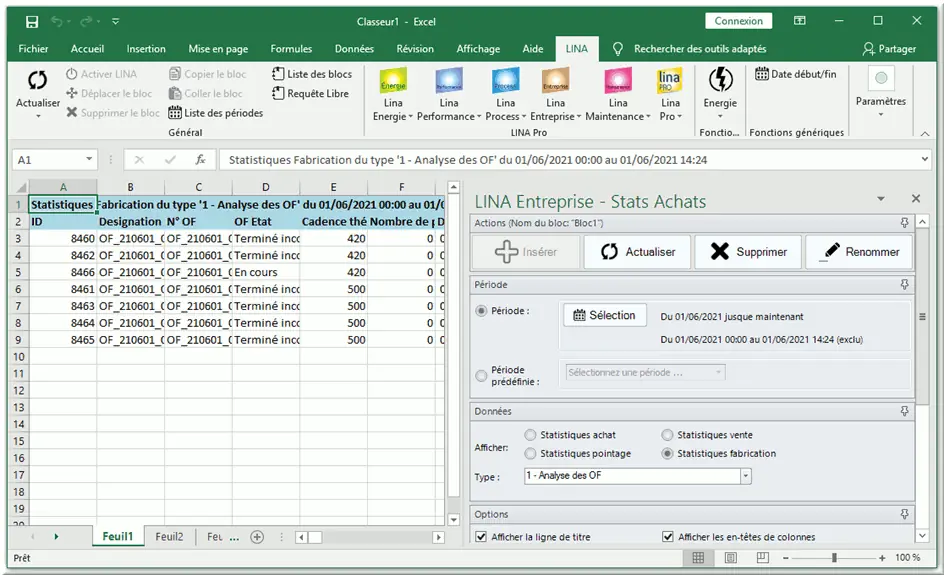The image size is (944, 575).
Task: Click the Connexion button
Action: (x=739, y=21)
